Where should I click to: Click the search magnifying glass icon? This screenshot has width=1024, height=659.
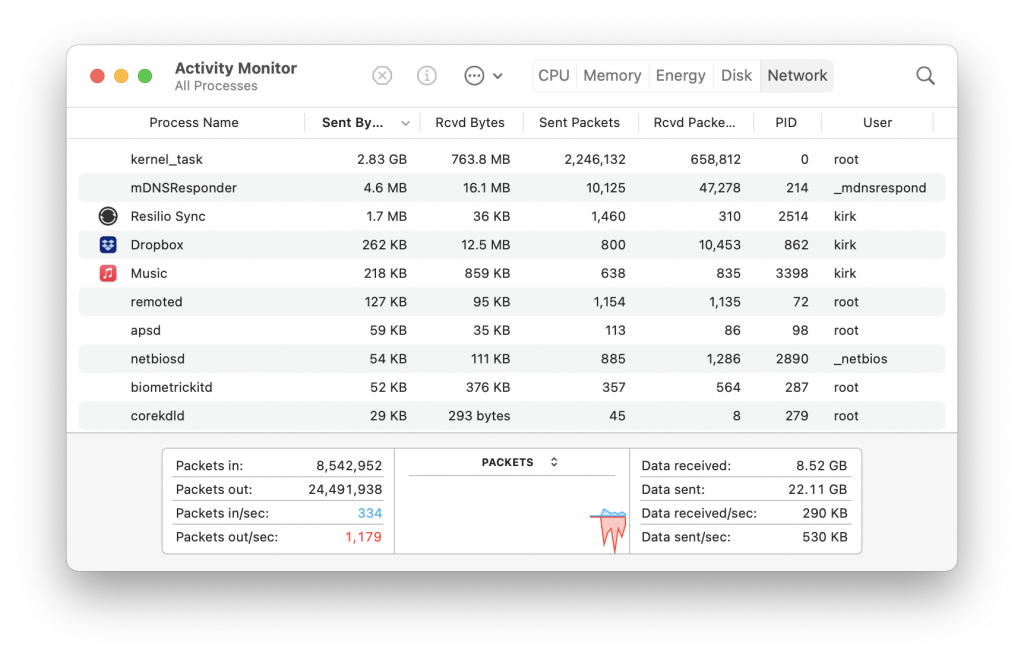pyautogui.click(x=925, y=76)
